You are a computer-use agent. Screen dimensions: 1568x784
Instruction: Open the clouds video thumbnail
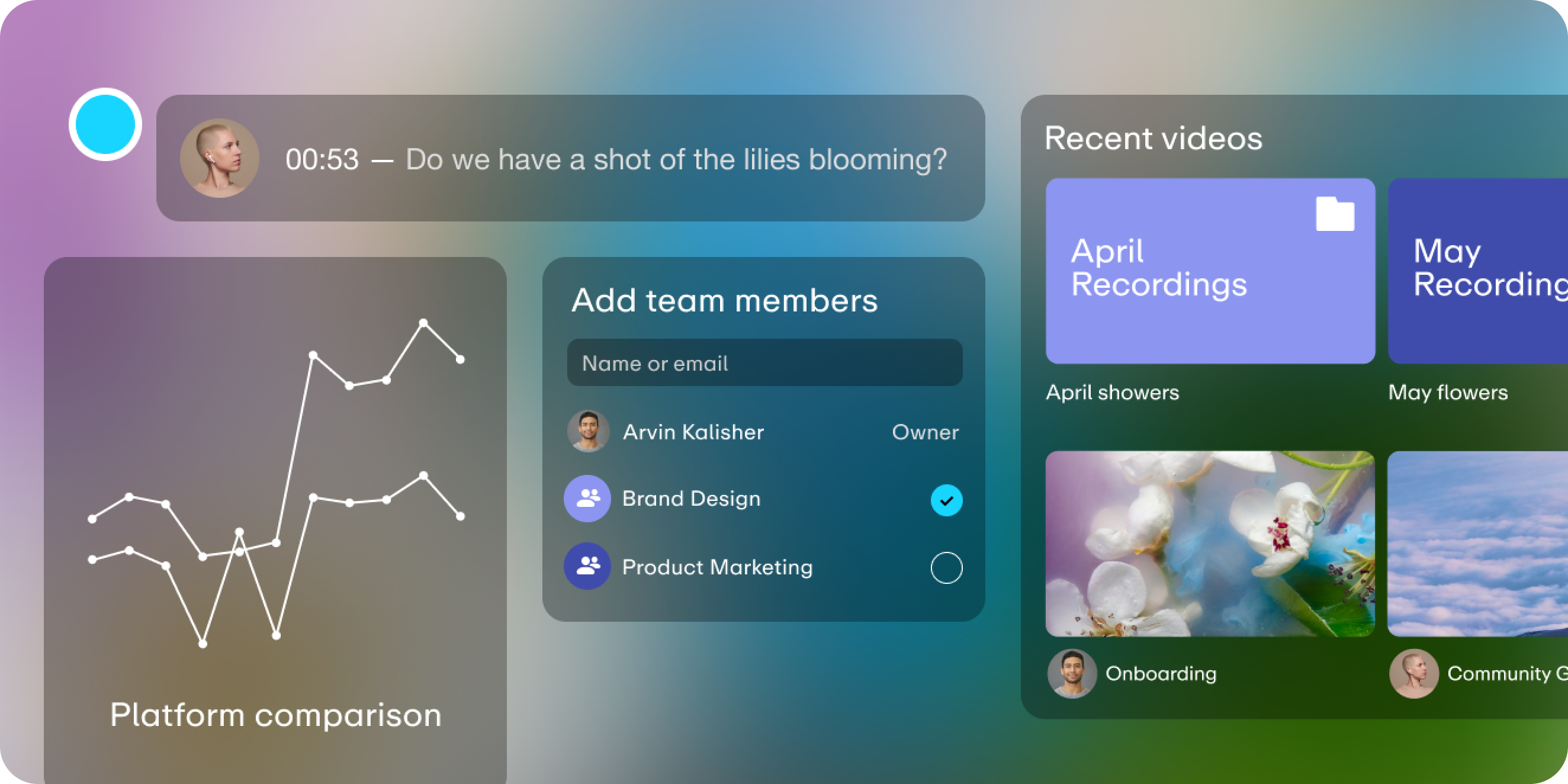[x=1478, y=544]
